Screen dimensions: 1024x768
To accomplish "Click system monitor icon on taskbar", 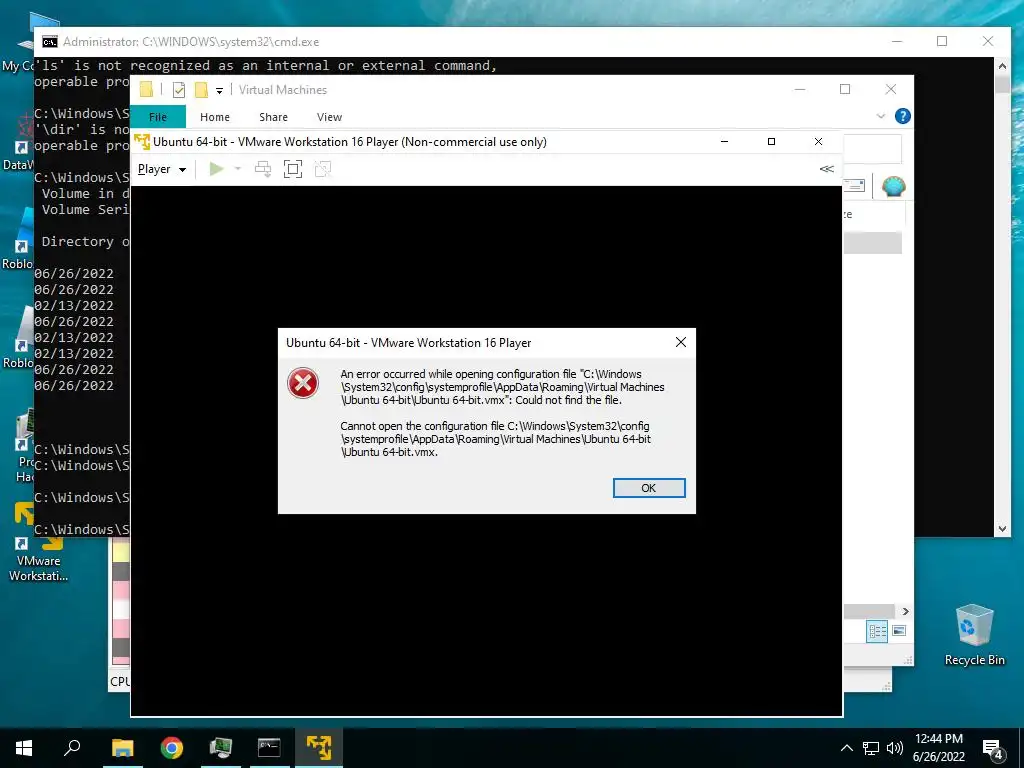I will [x=221, y=748].
